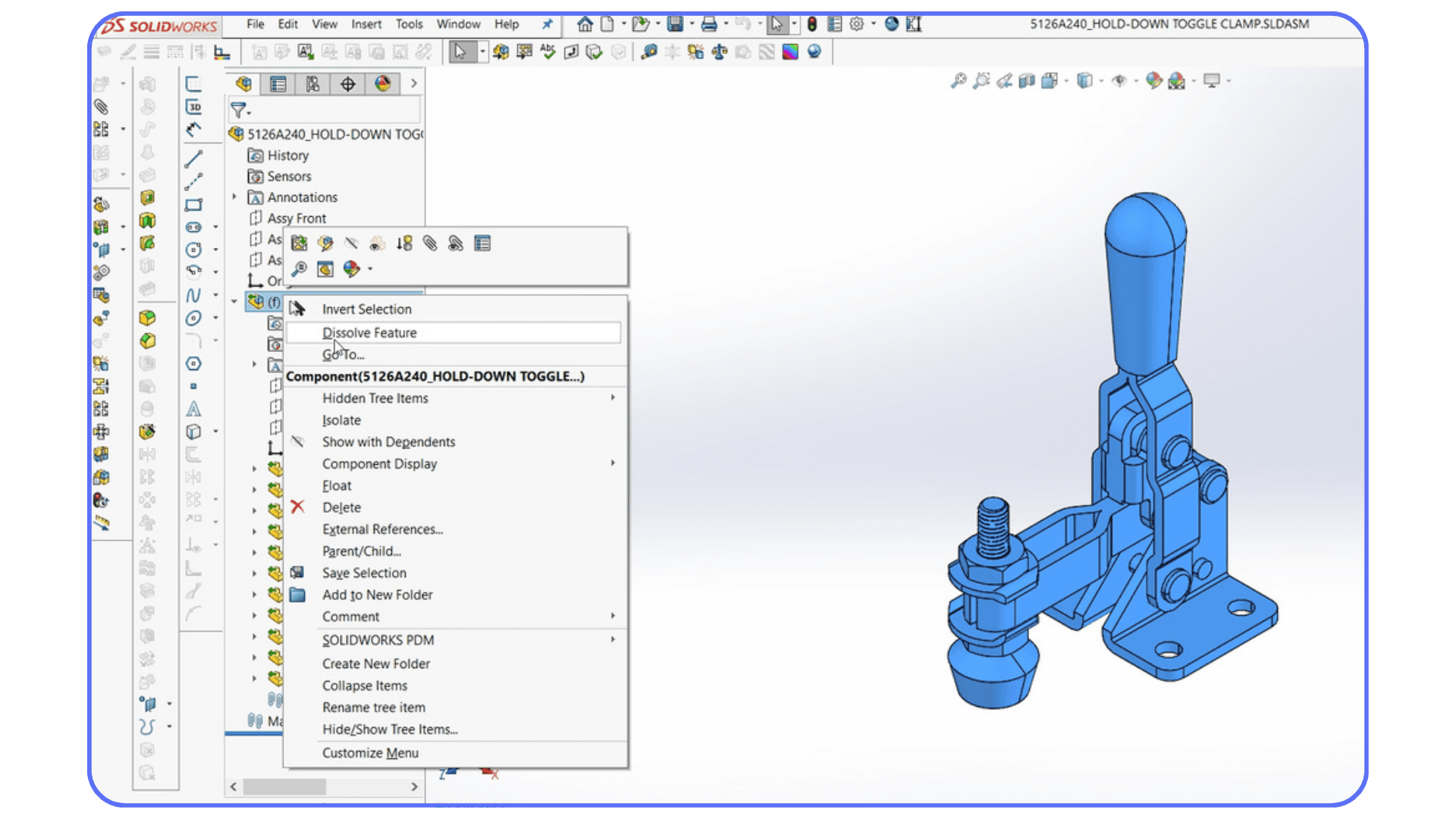Activate Zoom to Fit in the heads-up toolbar

958,81
